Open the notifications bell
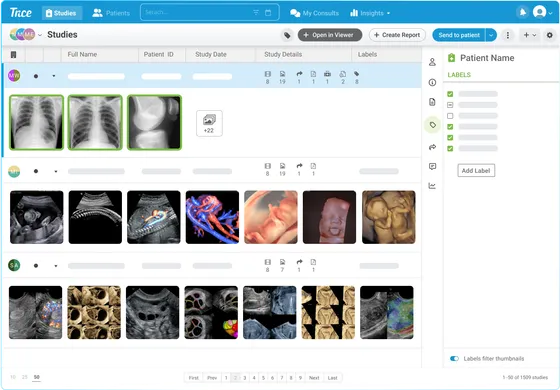Screen dimensions: 560x390 point(522,12)
